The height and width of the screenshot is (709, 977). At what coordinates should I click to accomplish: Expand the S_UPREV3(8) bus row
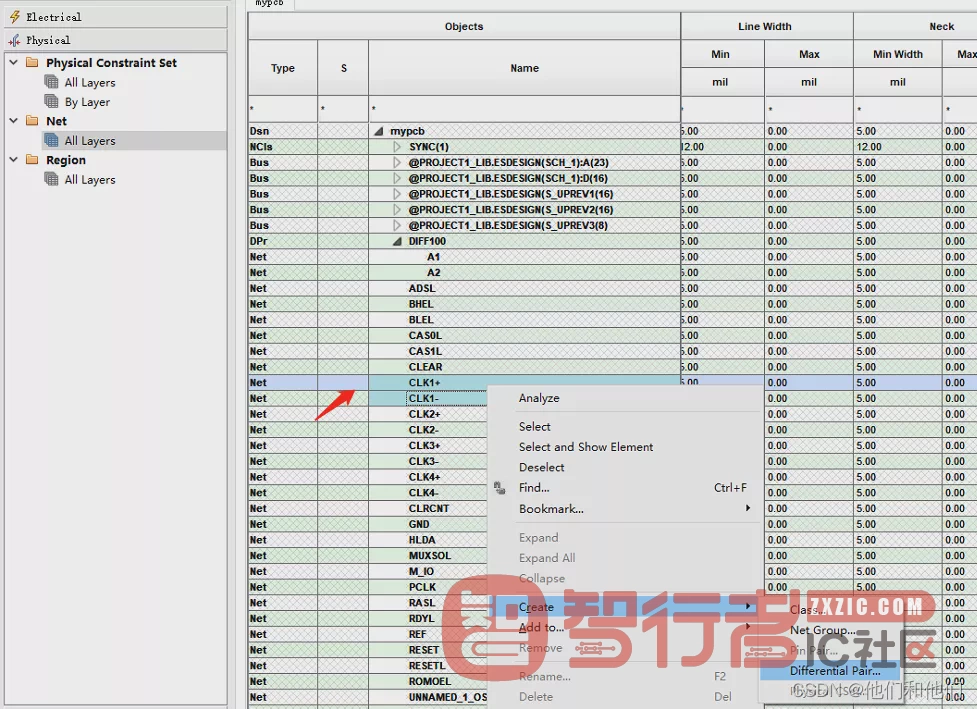tap(397, 225)
